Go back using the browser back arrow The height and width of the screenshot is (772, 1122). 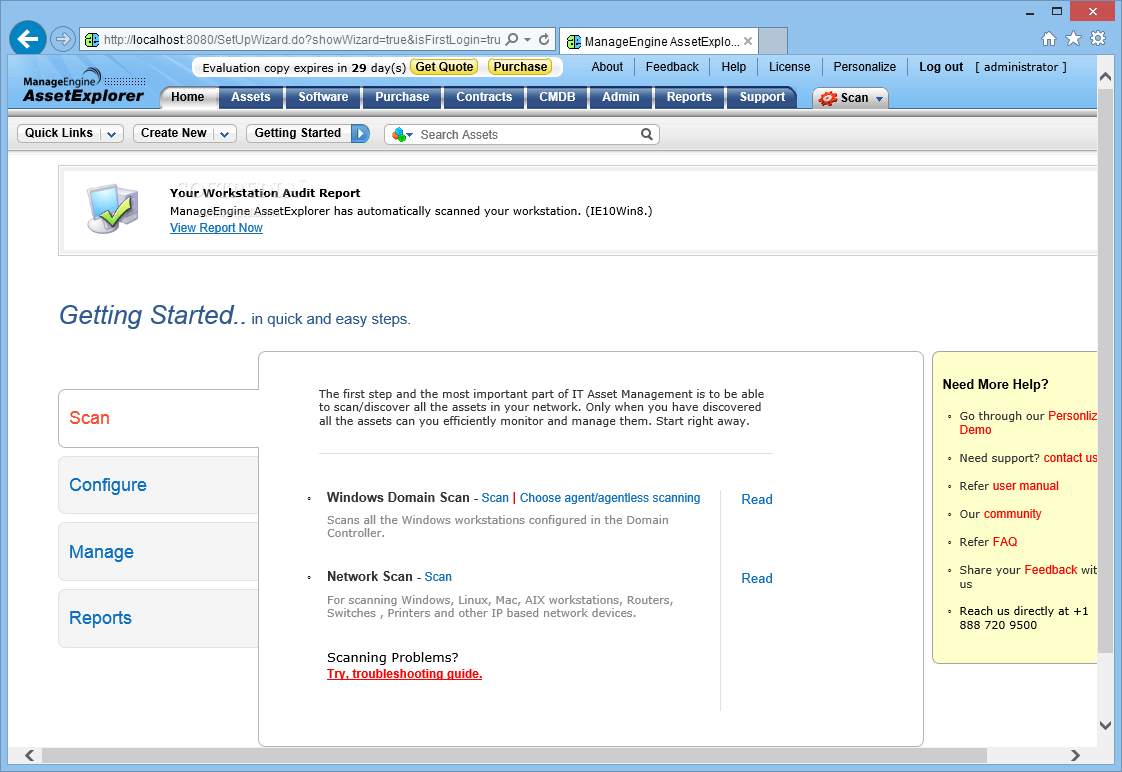pyautogui.click(x=28, y=39)
